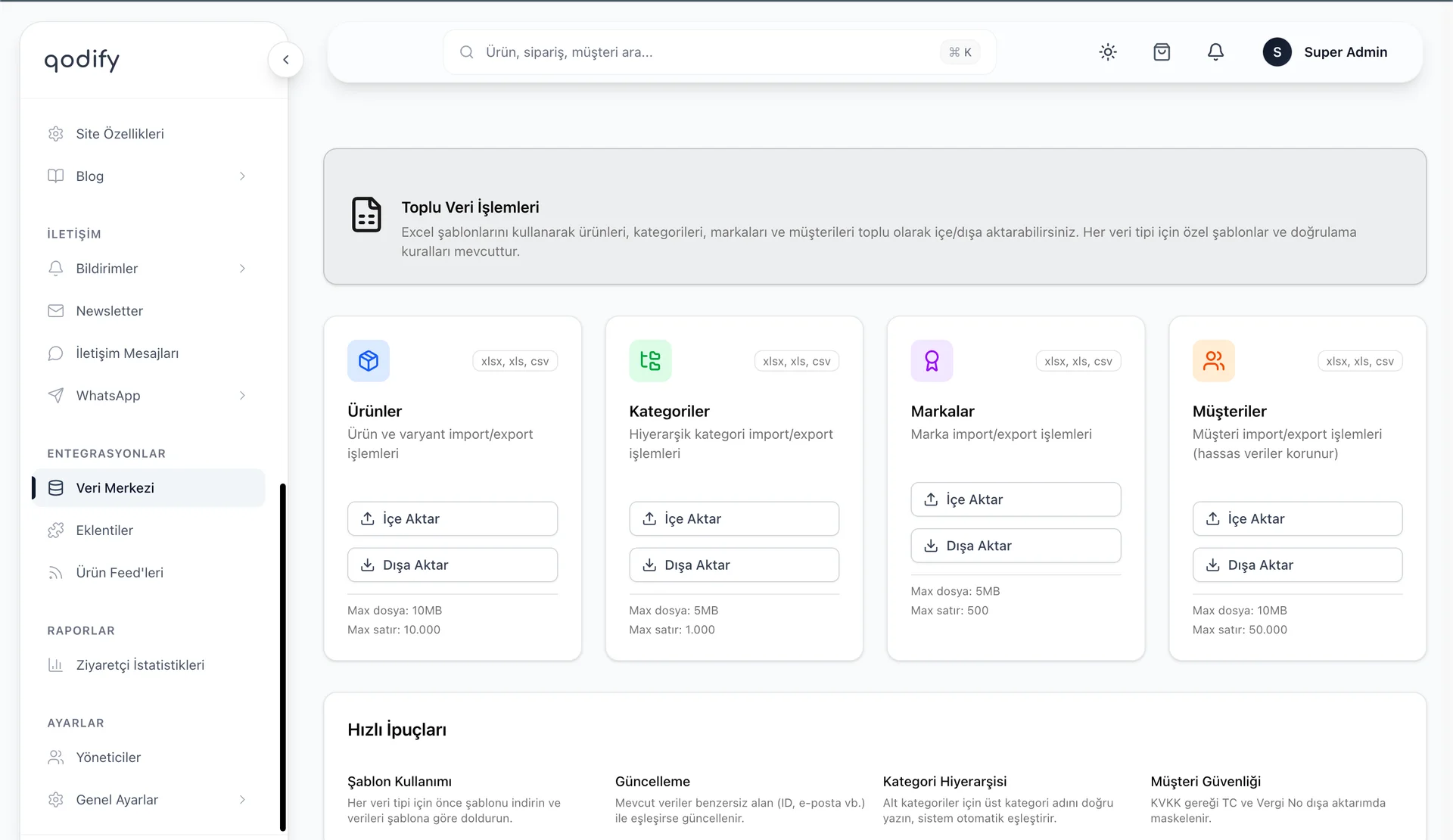This screenshot has width=1453, height=840.
Task: Go to Ürün Feed'leri page
Action: (x=120, y=573)
